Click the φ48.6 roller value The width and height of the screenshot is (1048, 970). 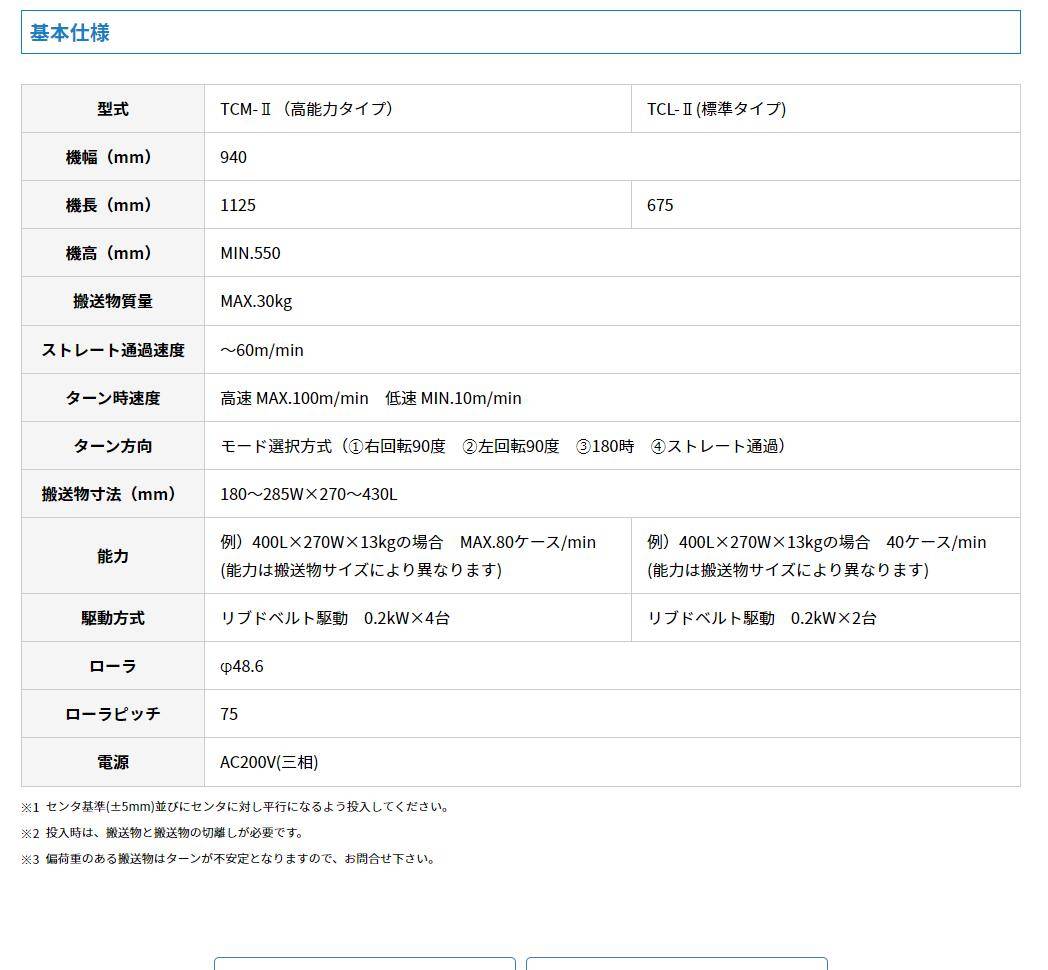pyautogui.click(x=242, y=666)
